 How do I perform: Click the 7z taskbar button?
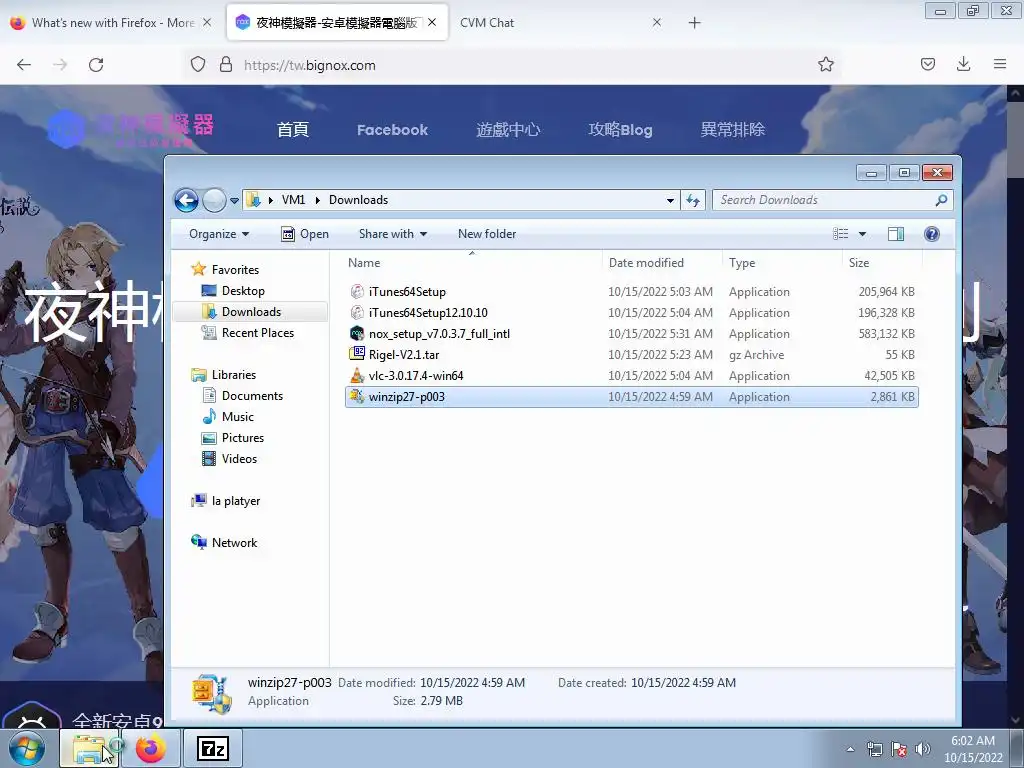coord(213,748)
